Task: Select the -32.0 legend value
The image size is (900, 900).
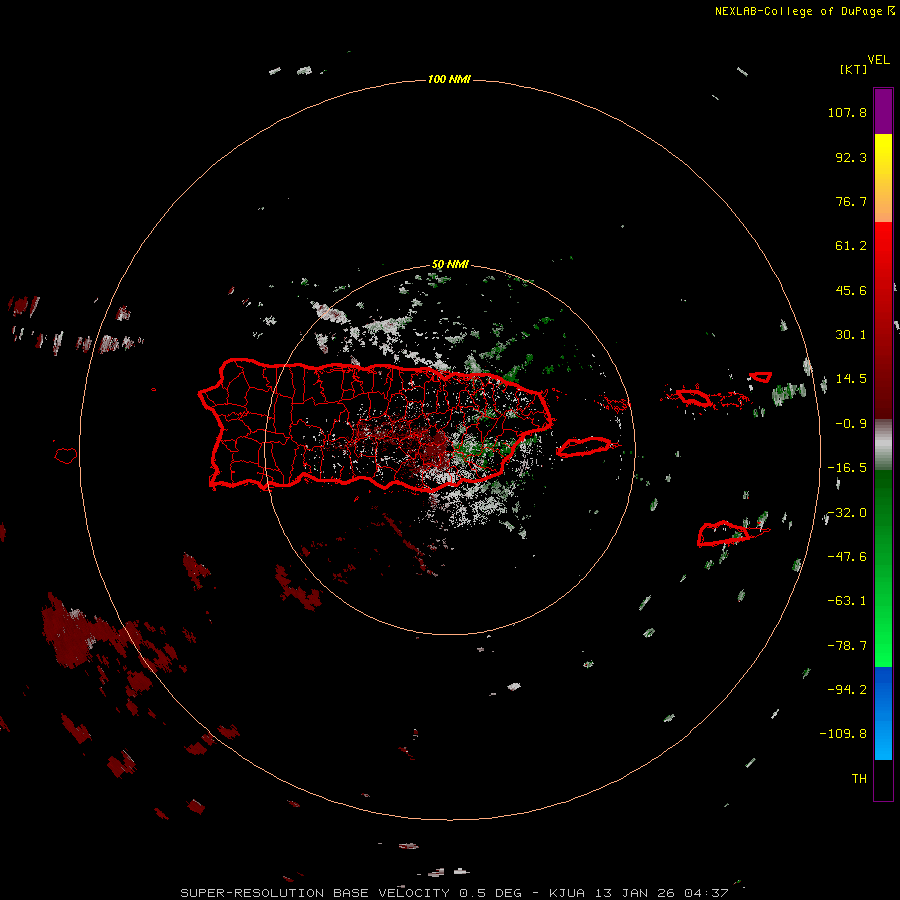Action: 847,513
